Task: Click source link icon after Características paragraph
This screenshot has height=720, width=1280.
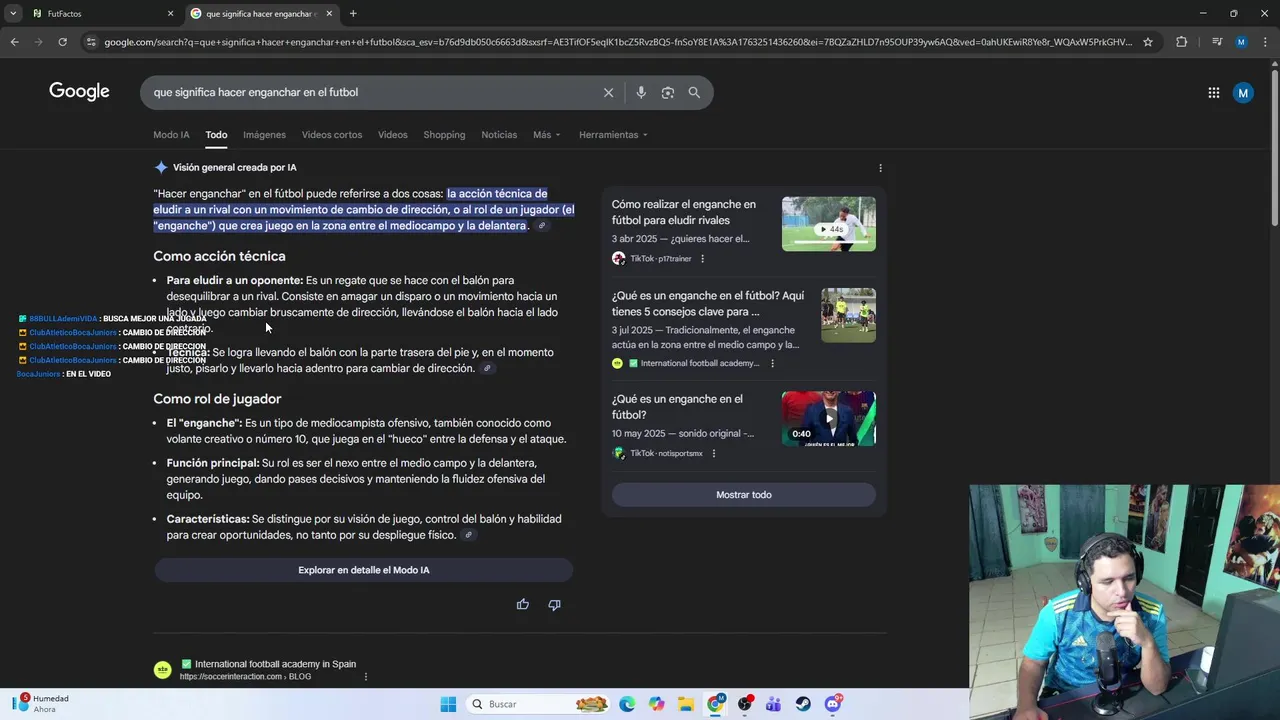Action: (x=468, y=535)
